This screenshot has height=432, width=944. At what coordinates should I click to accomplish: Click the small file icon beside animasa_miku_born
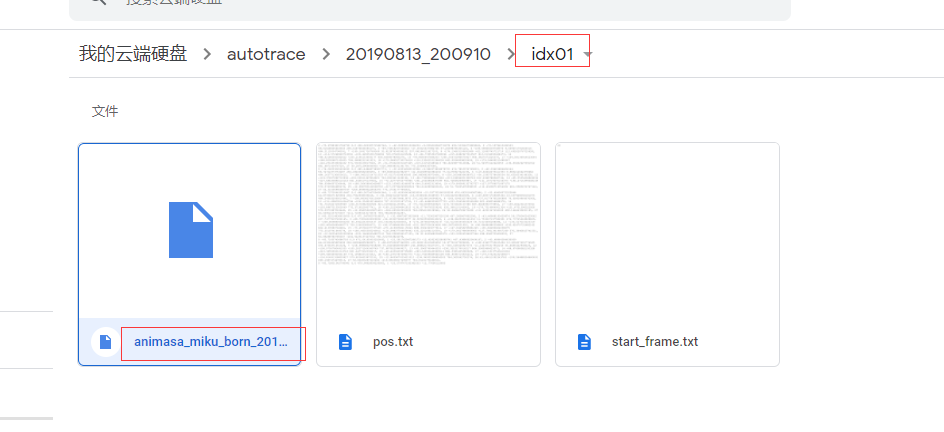pyautogui.click(x=105, y=342)
